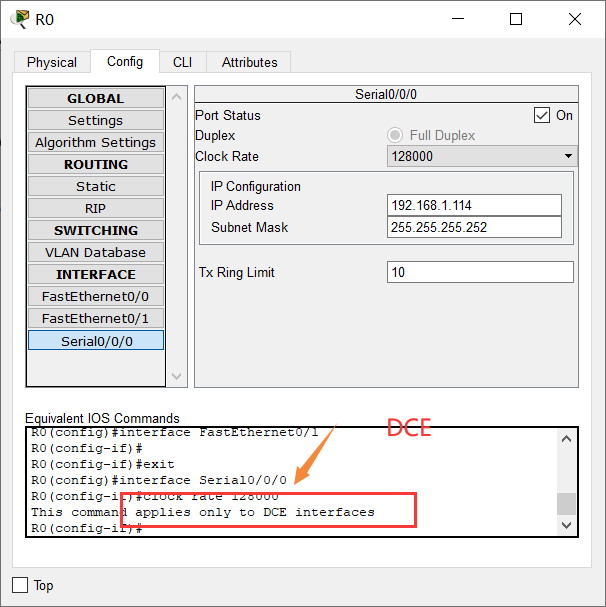
Task: Switch to the CLI tab
Action: coord(182,62)
